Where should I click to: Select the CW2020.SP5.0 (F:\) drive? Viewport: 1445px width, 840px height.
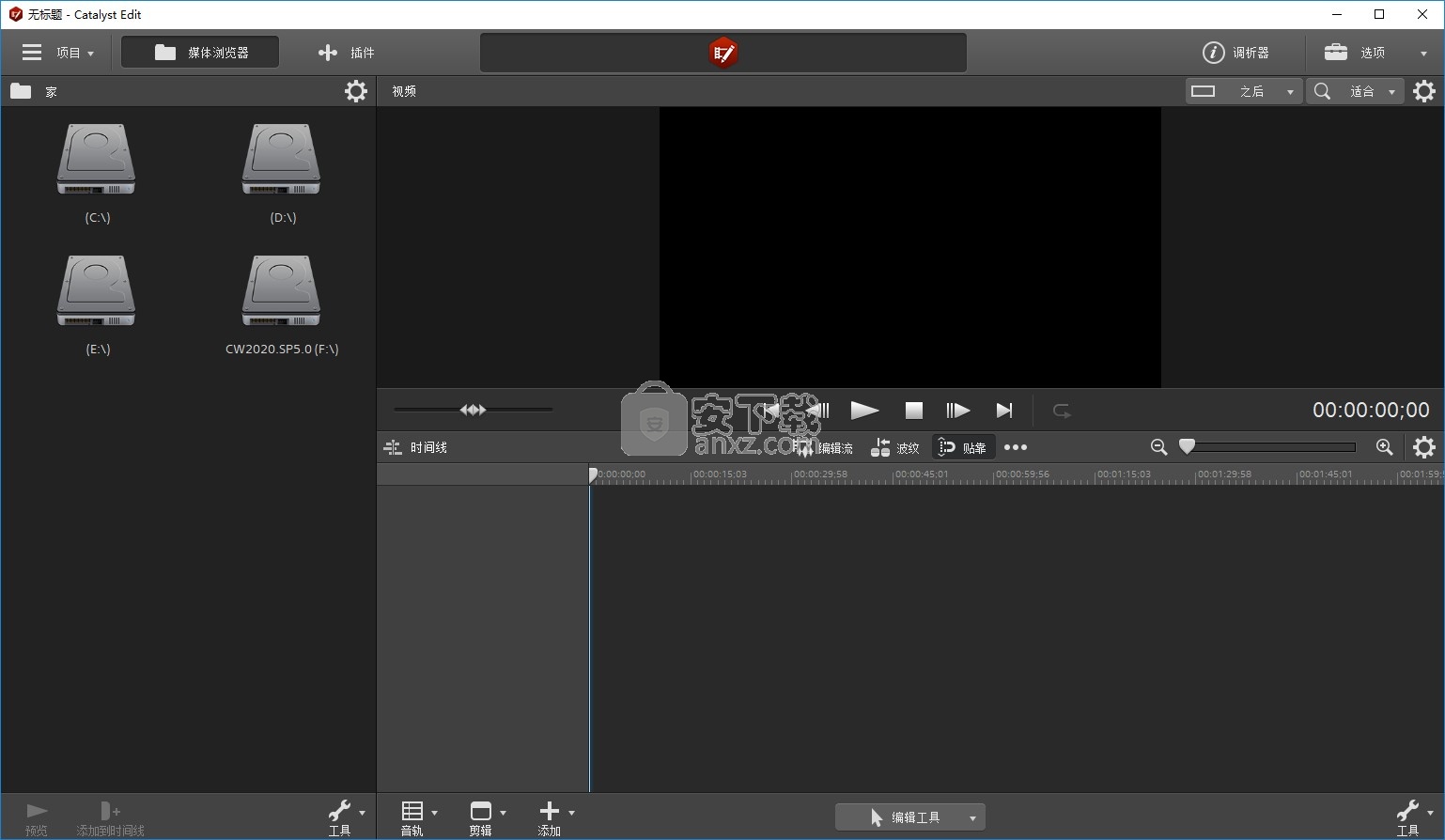pyautogui.click(x=282, y=304)
